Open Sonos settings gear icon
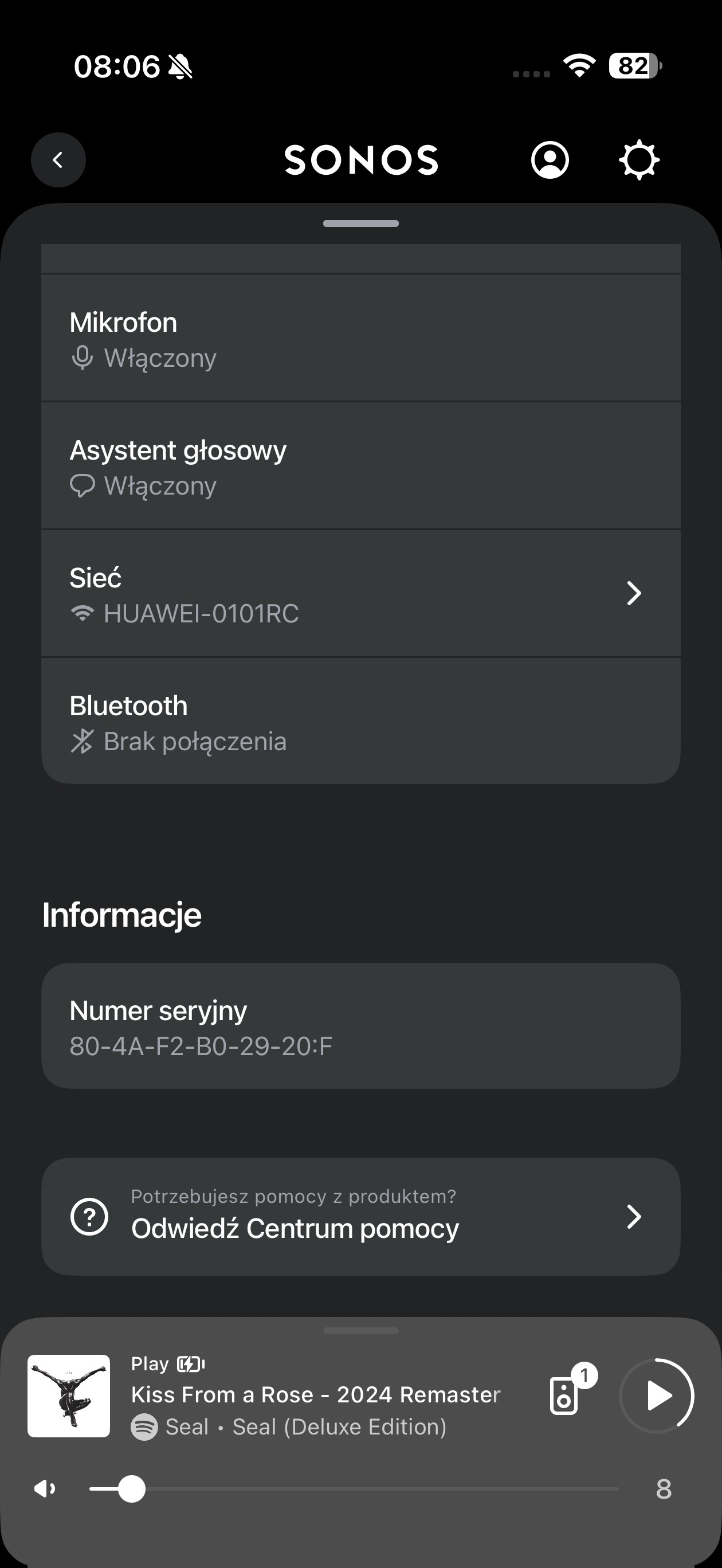The height and width of the screenshot is (1568, 722). click(638, 160)
